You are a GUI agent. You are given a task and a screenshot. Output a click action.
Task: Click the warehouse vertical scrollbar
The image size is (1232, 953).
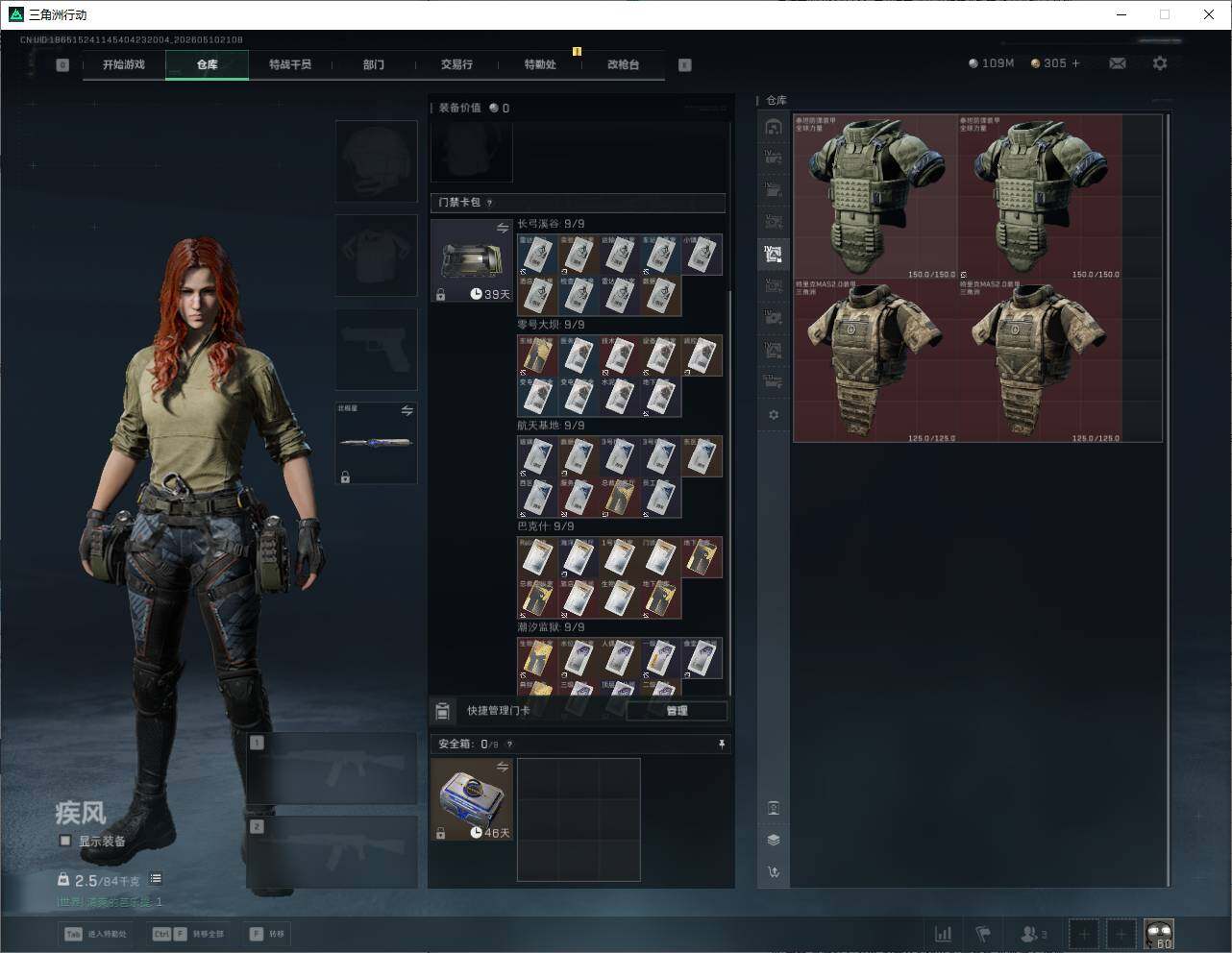(x=1168, y=500)
